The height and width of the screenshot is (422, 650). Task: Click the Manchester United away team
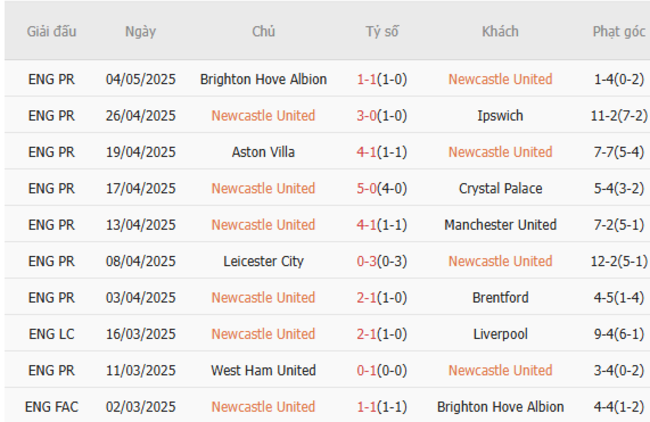pos(500,224)
